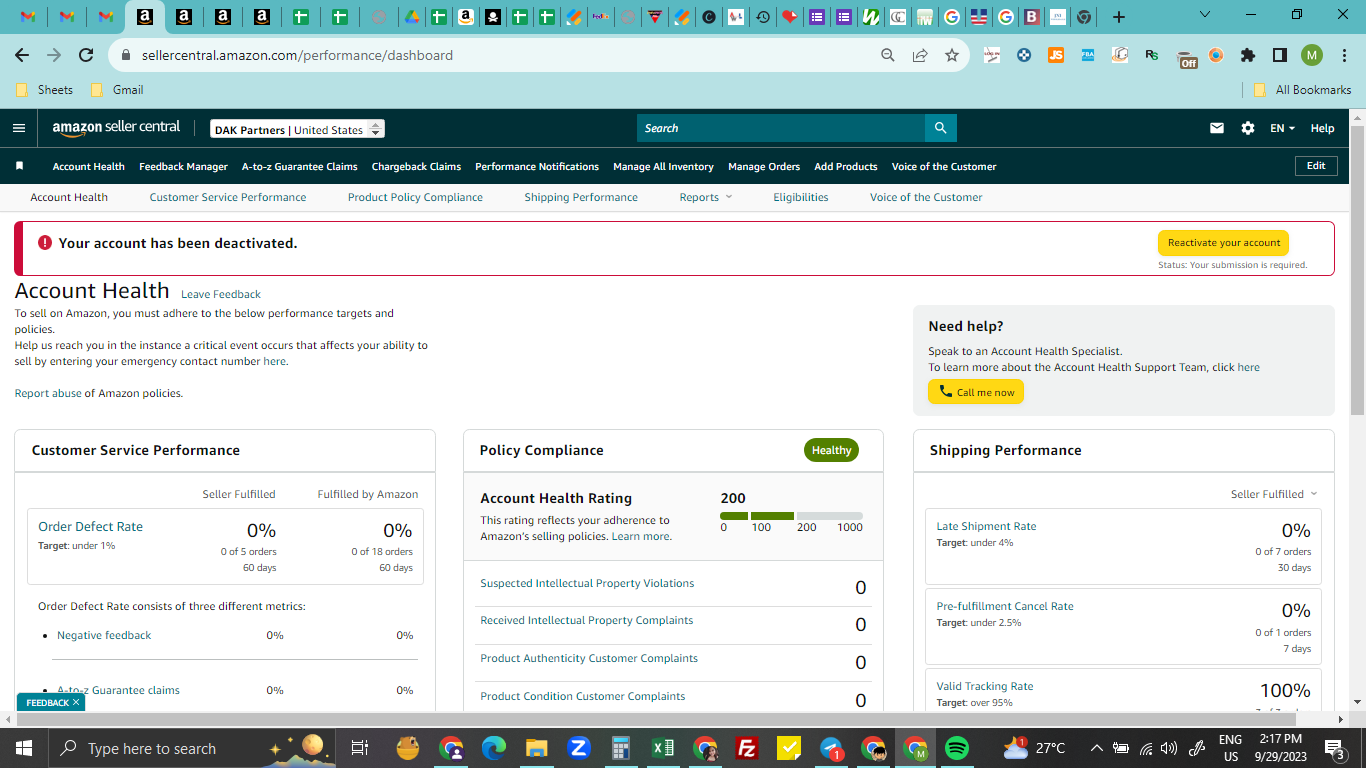1366x768 pixels.
Task: Open the Chrome tab search chevron
Action: tap(1204, 15)
